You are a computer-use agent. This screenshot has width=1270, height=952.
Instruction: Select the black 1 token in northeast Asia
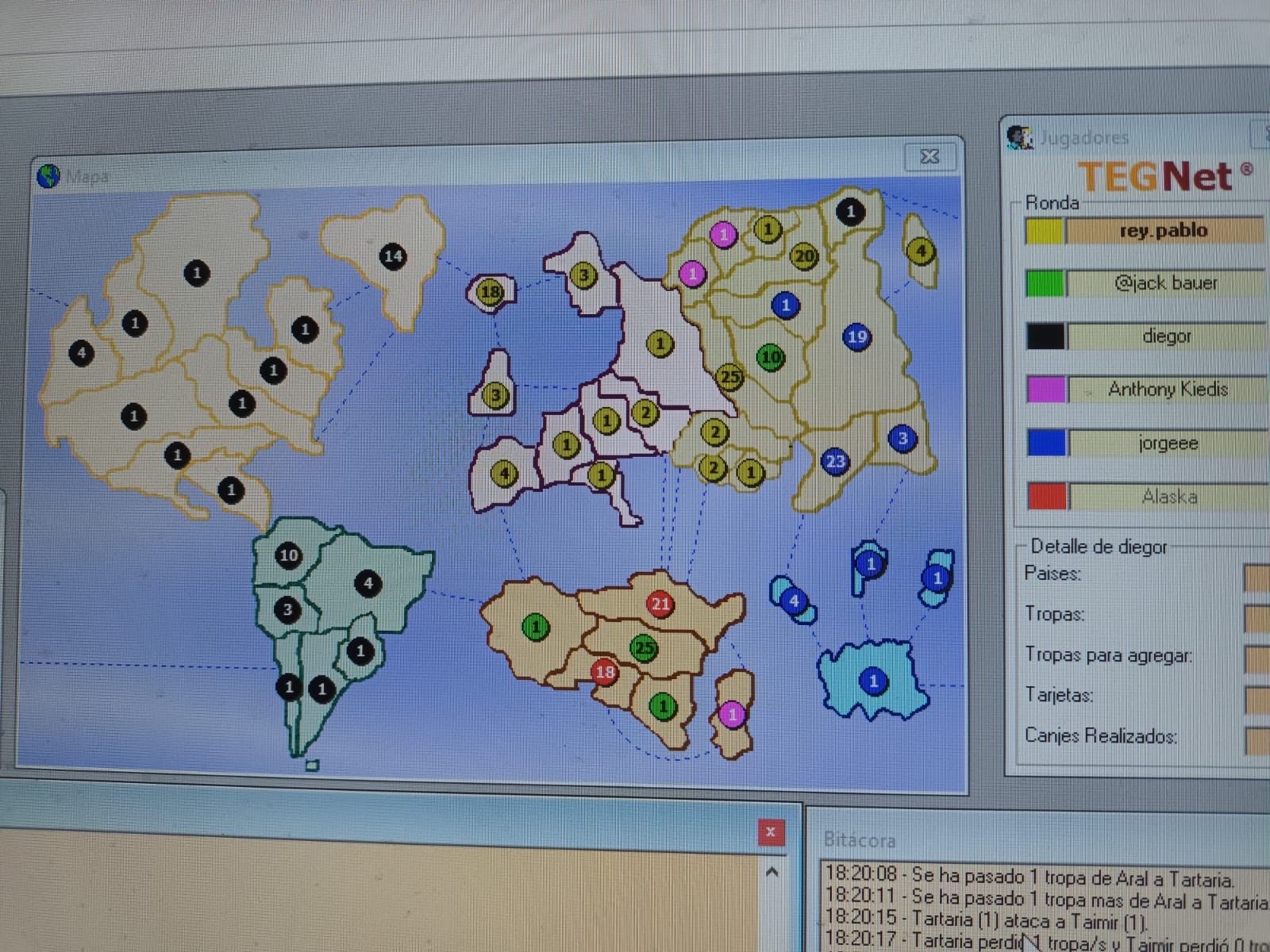coord(851,211)
